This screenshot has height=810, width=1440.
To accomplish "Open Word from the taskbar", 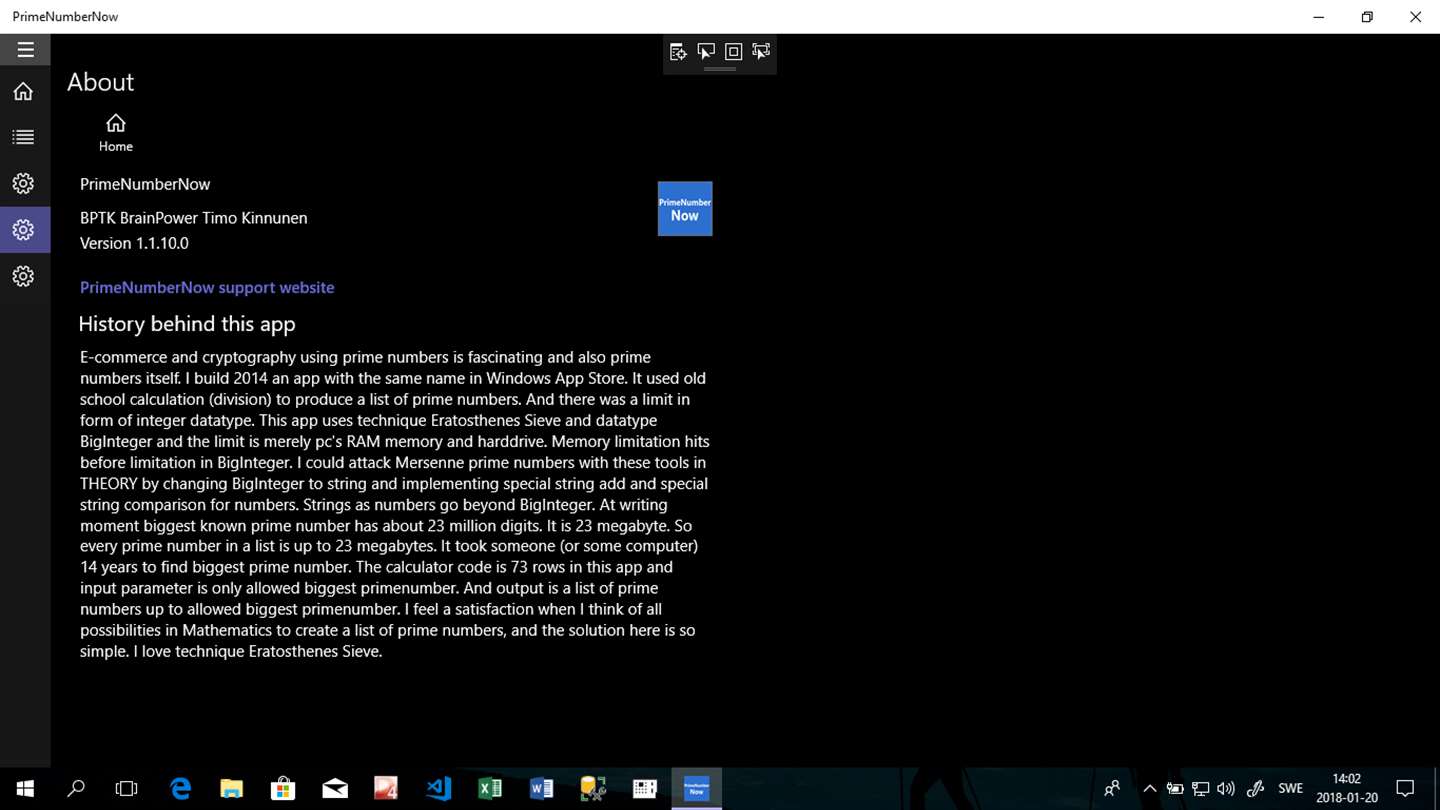I will click(x=541, y=789).
